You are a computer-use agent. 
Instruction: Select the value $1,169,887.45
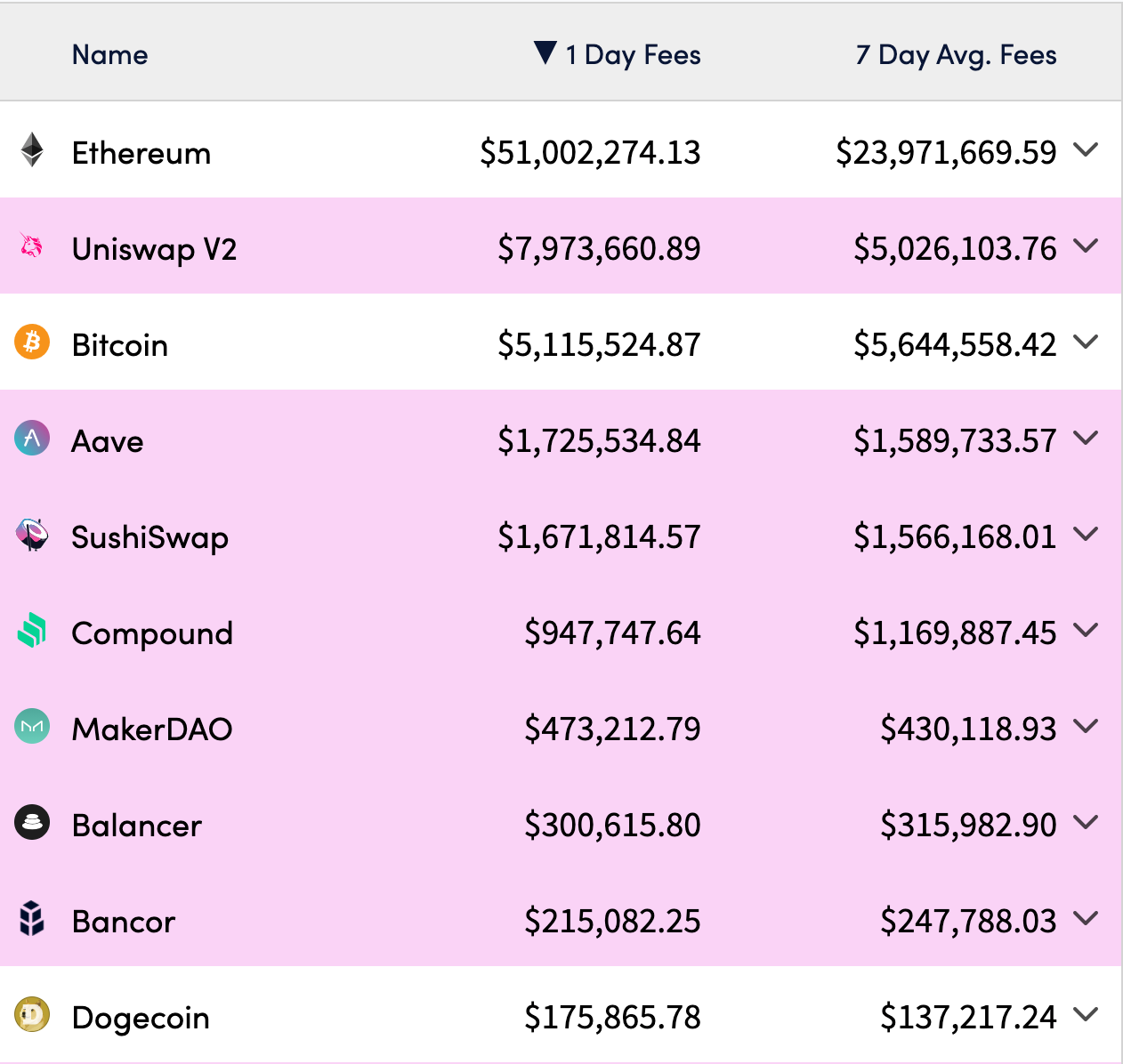point(956,633)
